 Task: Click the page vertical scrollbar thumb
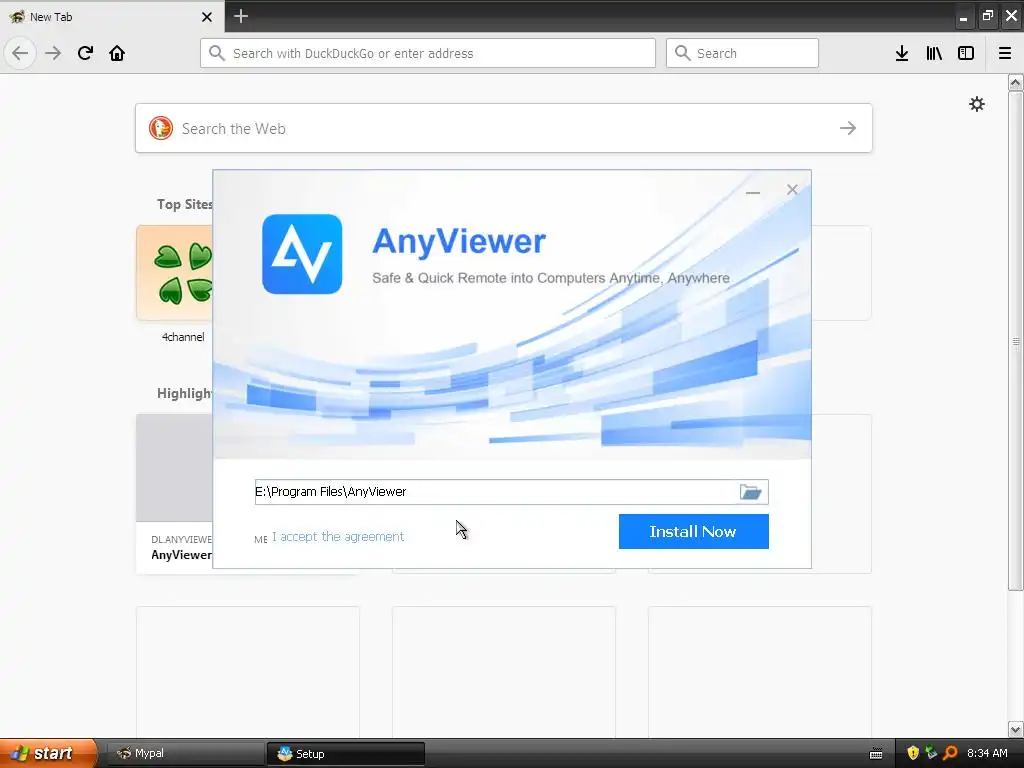(1016, 341)
